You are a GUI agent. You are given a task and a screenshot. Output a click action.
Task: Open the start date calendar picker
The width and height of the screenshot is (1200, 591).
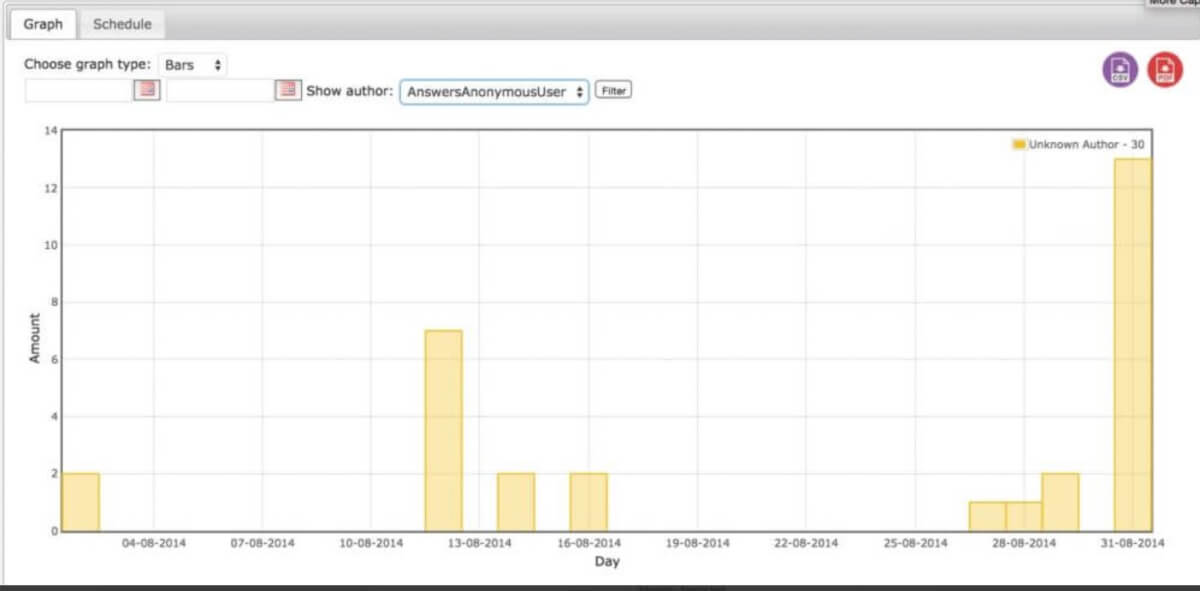point(147,91)
